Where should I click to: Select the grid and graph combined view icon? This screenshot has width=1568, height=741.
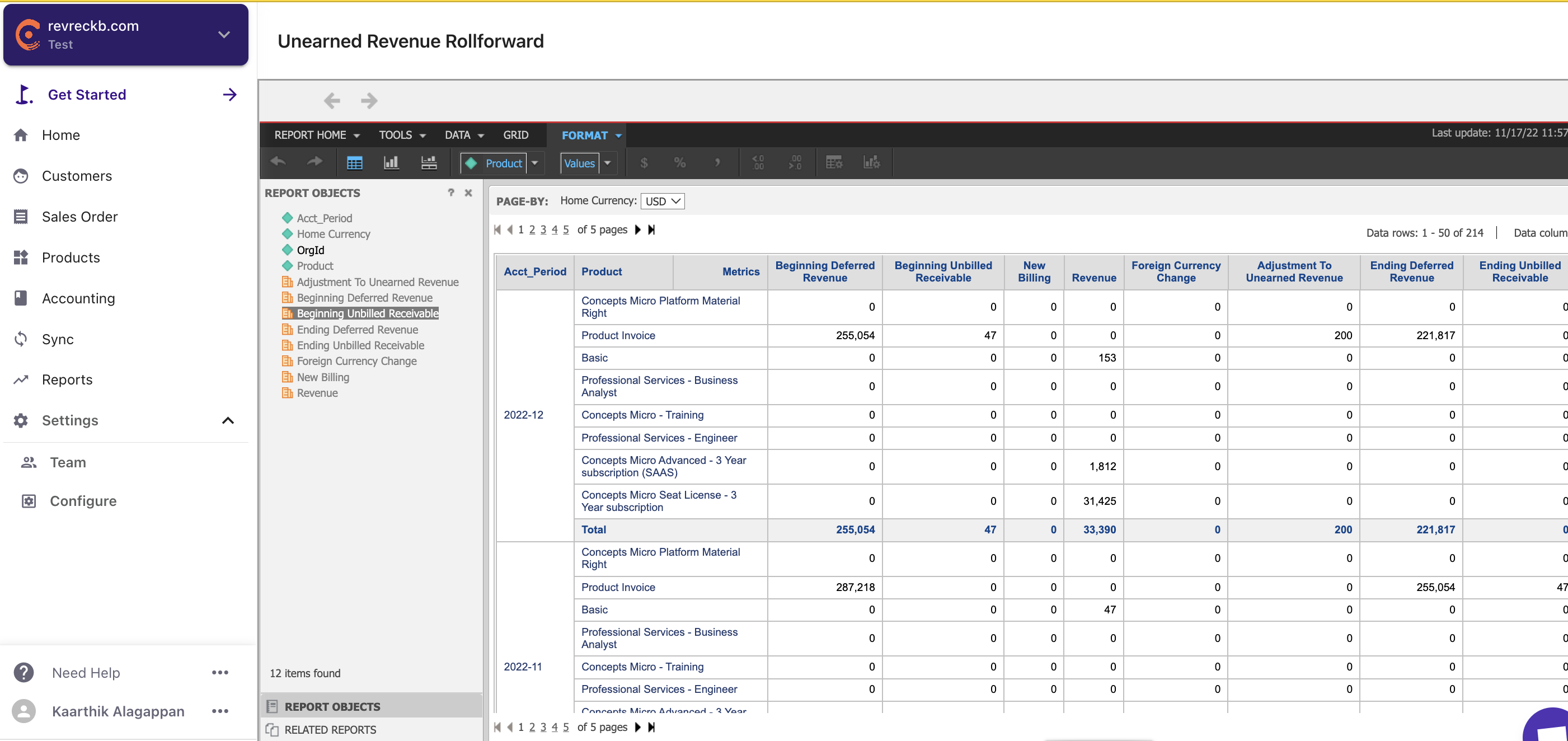coord(429,162)
